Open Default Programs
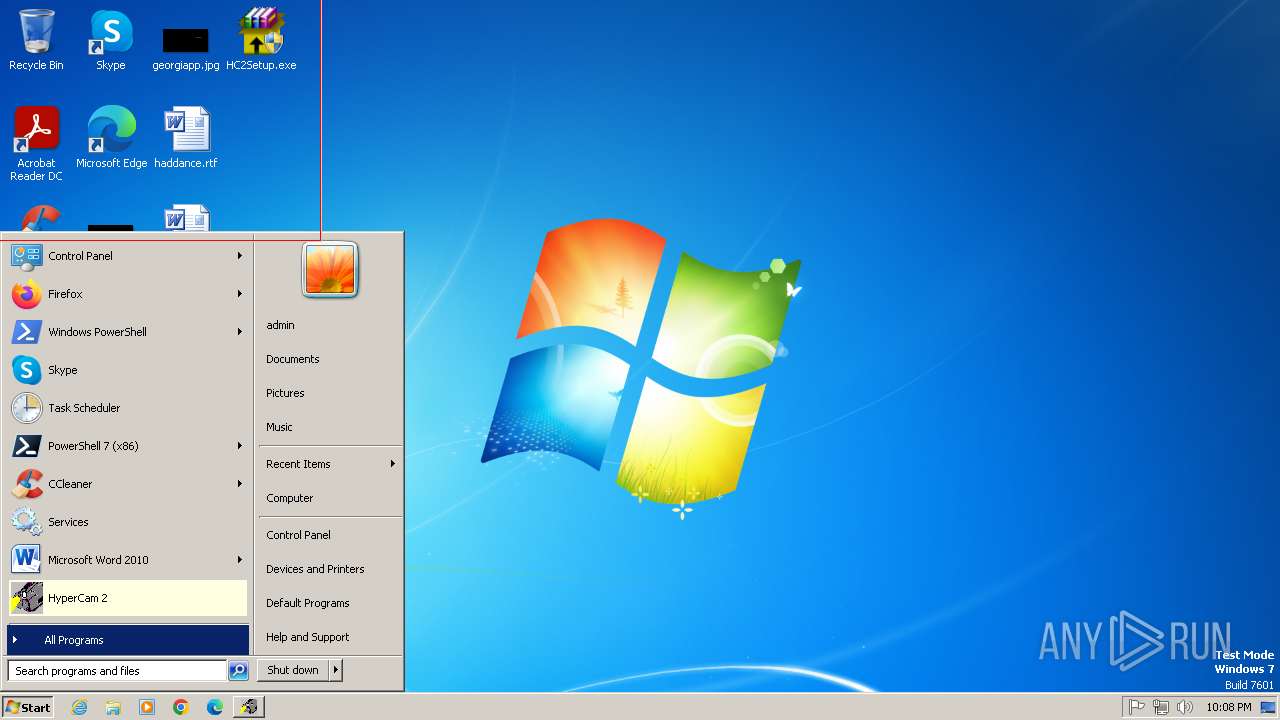 tap(330, 603)
